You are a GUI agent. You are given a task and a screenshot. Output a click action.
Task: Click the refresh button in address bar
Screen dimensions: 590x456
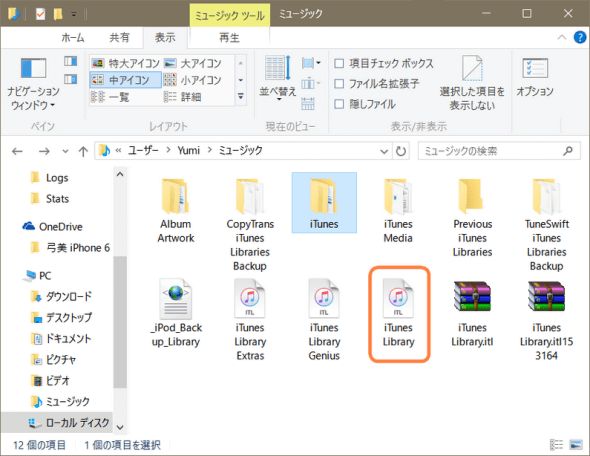point(401,151)
